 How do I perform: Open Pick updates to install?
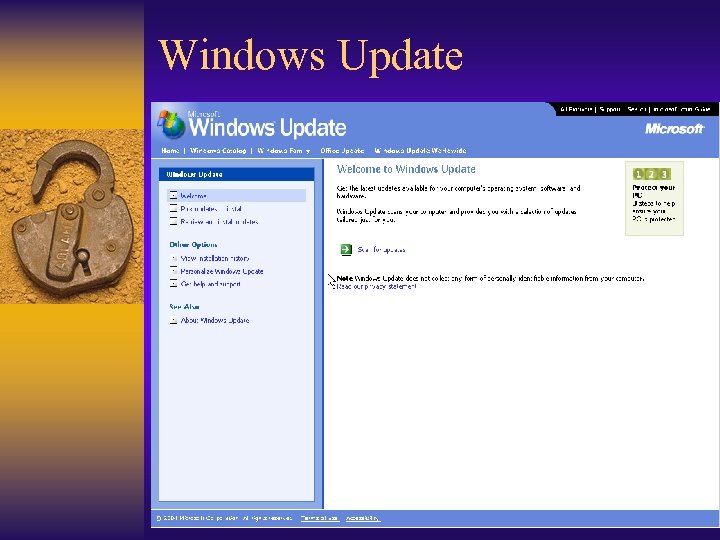[211, 208]
